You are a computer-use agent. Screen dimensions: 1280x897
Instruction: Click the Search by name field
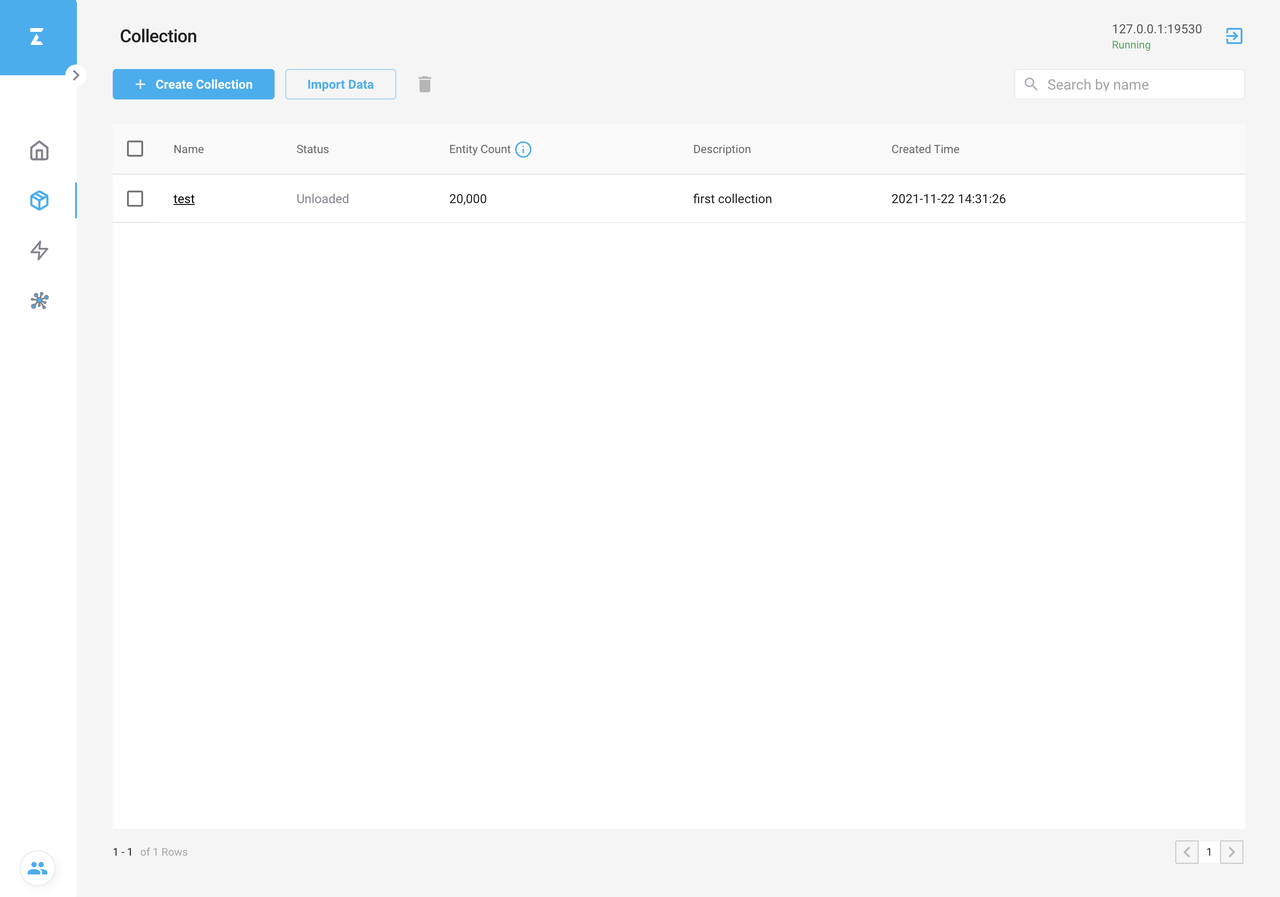pos(1140,84)
